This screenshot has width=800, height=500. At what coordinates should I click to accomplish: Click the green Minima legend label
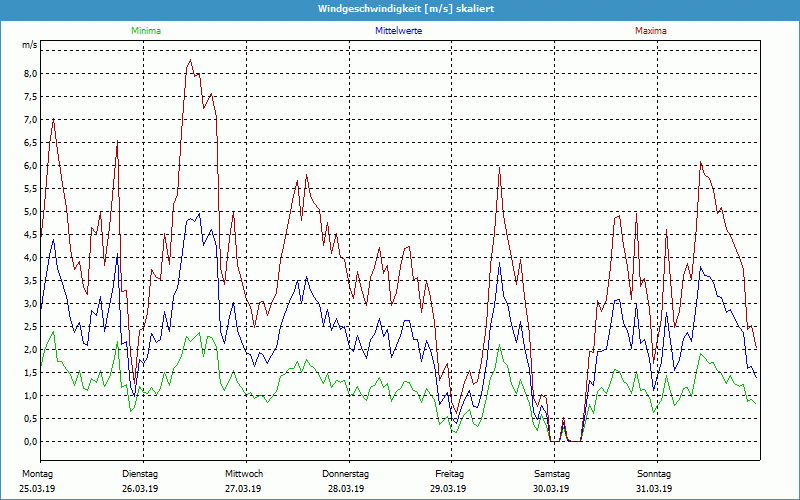pos(145,31)
